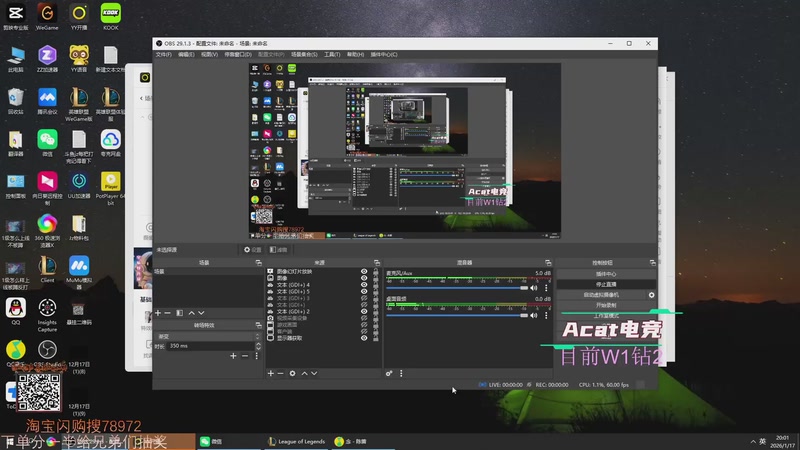
Task: Open virtual camera settings gear icon
Action: [652, 295]
